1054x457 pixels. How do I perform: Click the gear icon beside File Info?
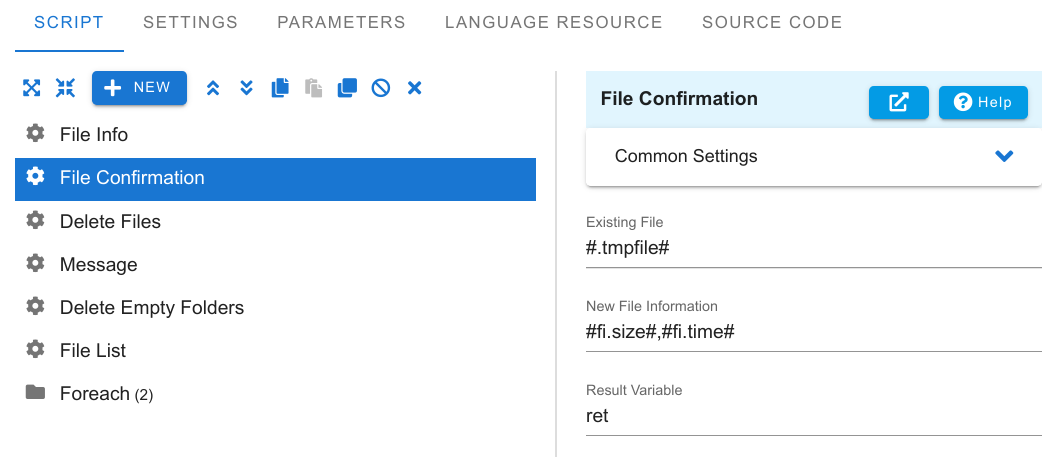tap(35, 134)
